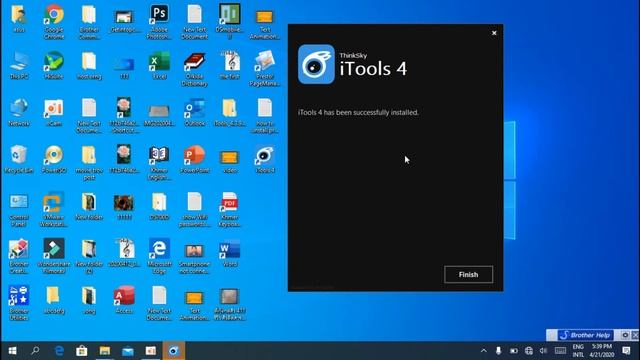
Task: Open the DSmobile shortcut on desktop
Action: 229,22
